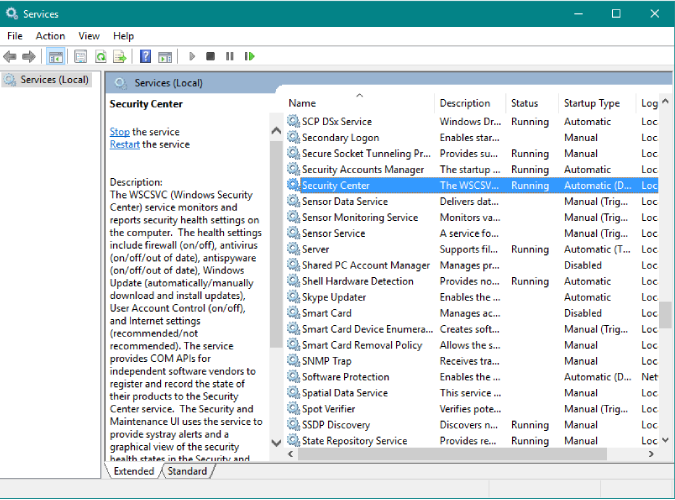Click gear icon next to SSDP Discovery
675x500 pixels.
click(294, 424)
